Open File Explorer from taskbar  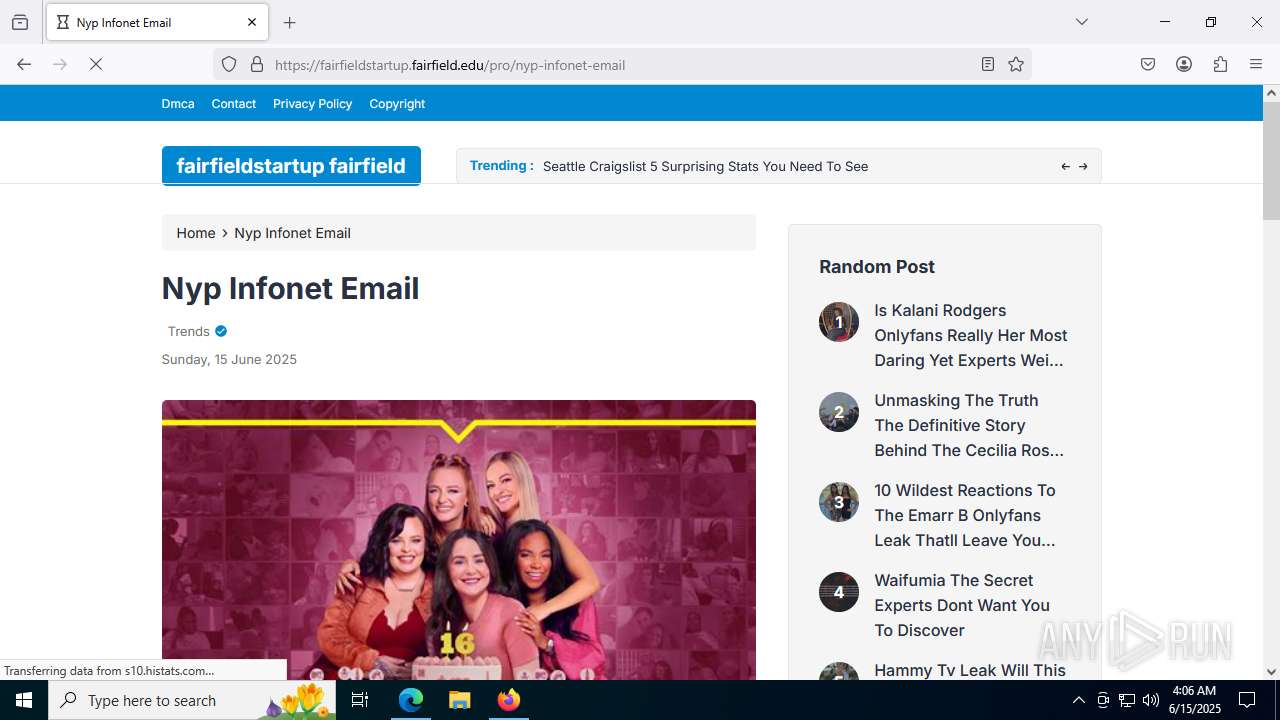[459, 700]
